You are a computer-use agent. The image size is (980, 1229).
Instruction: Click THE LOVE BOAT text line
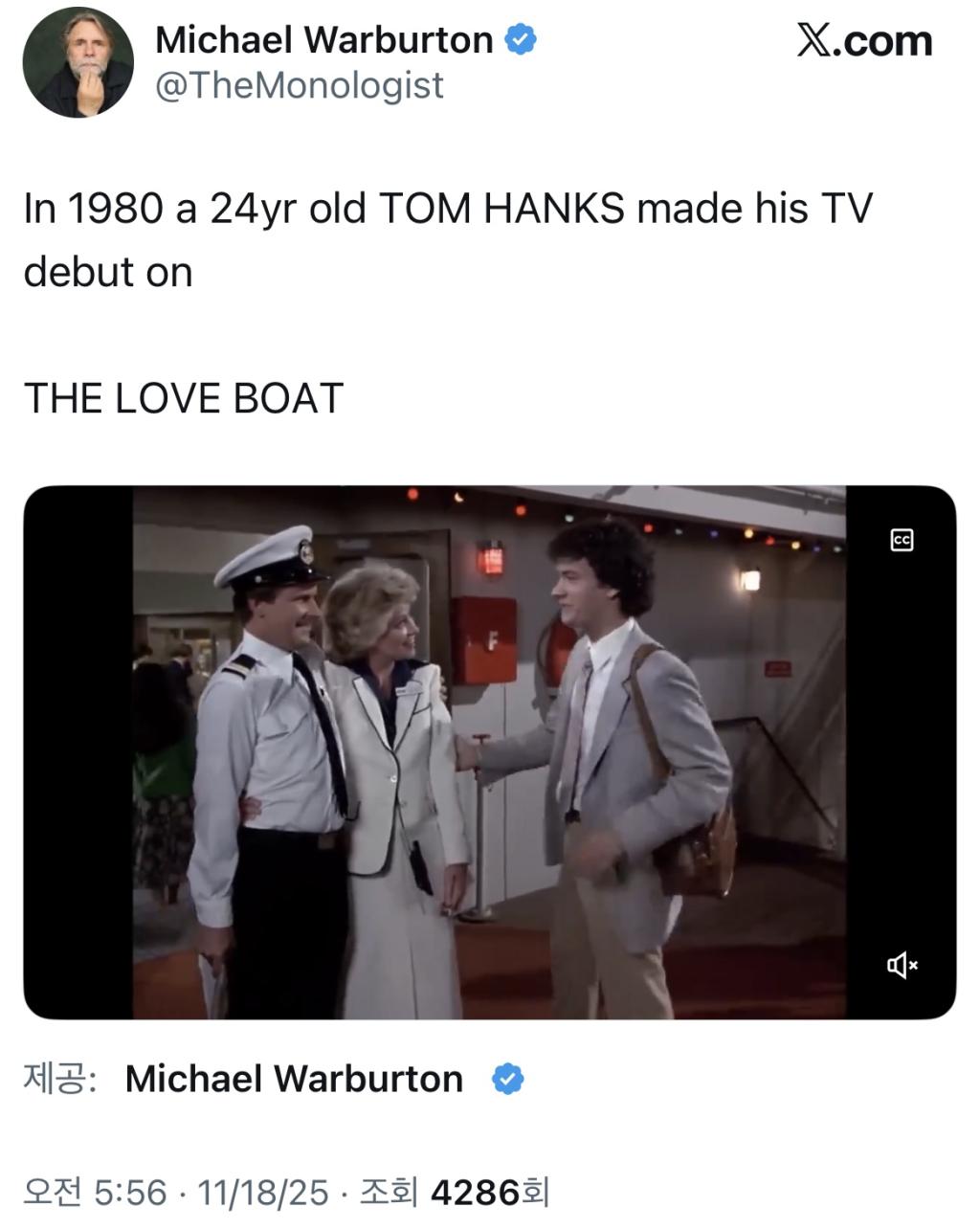[x=183, y=398]
